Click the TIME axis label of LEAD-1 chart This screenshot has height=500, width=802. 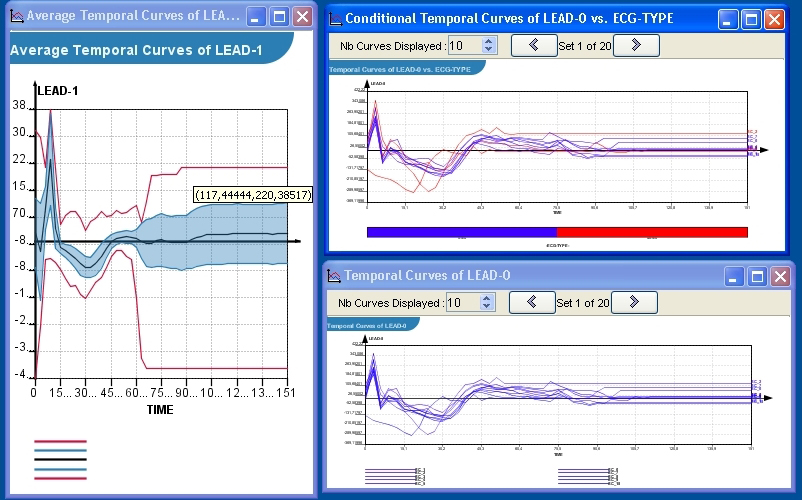pyautogui.click(x=160, y=410)
